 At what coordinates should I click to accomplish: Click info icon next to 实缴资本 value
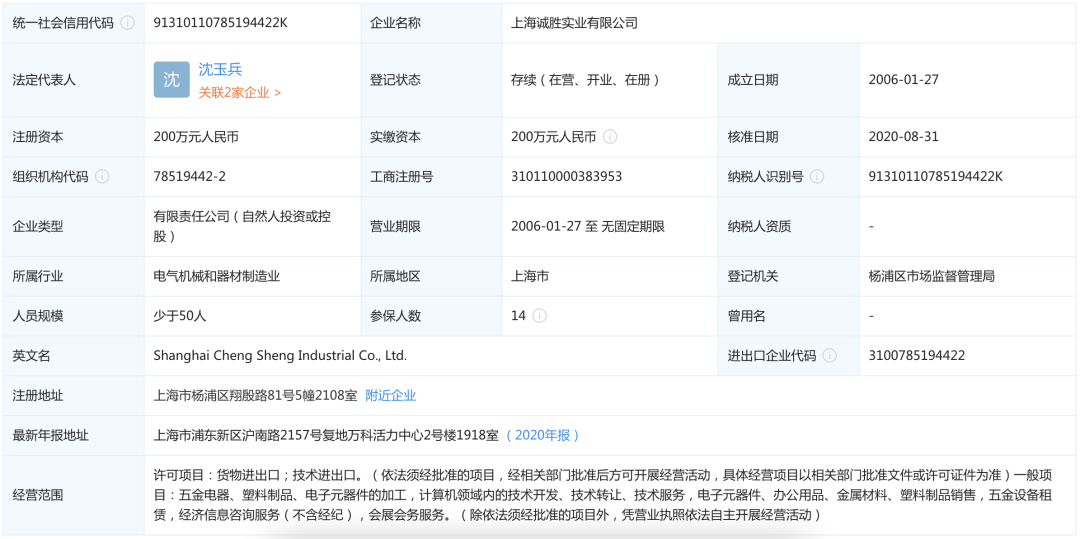click(x=610, y=137)
